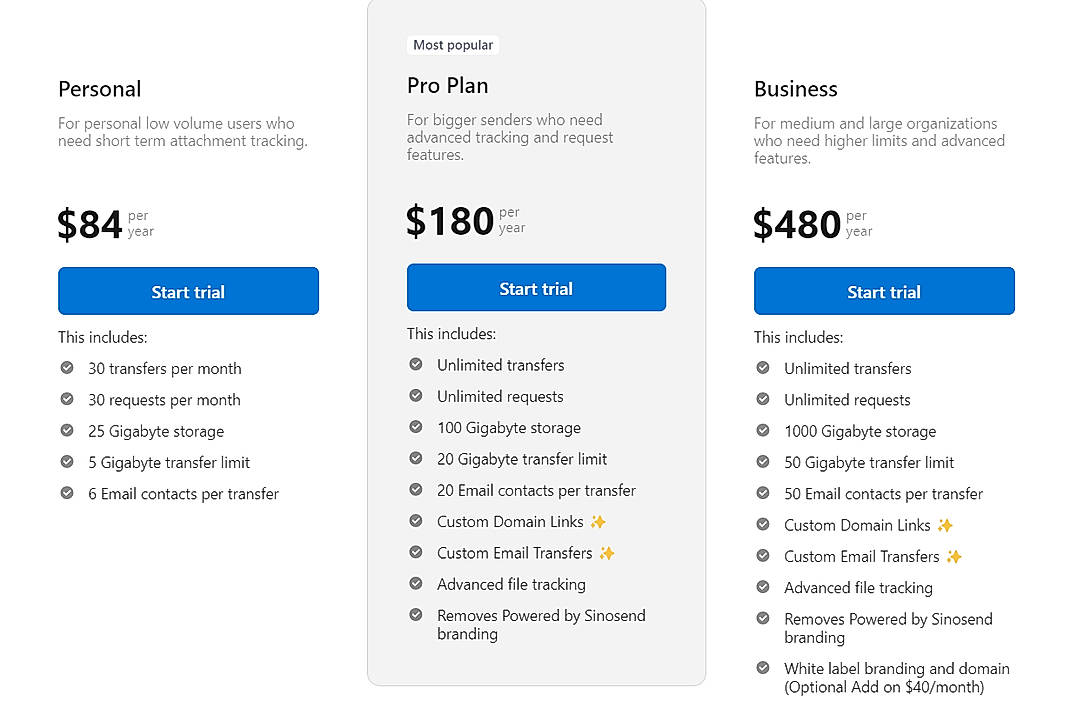Click the checkmark next to Unlimited requests in Business
Image resolution: width=1070 pixels, height=721 pixels.
[x=763, y=400]
